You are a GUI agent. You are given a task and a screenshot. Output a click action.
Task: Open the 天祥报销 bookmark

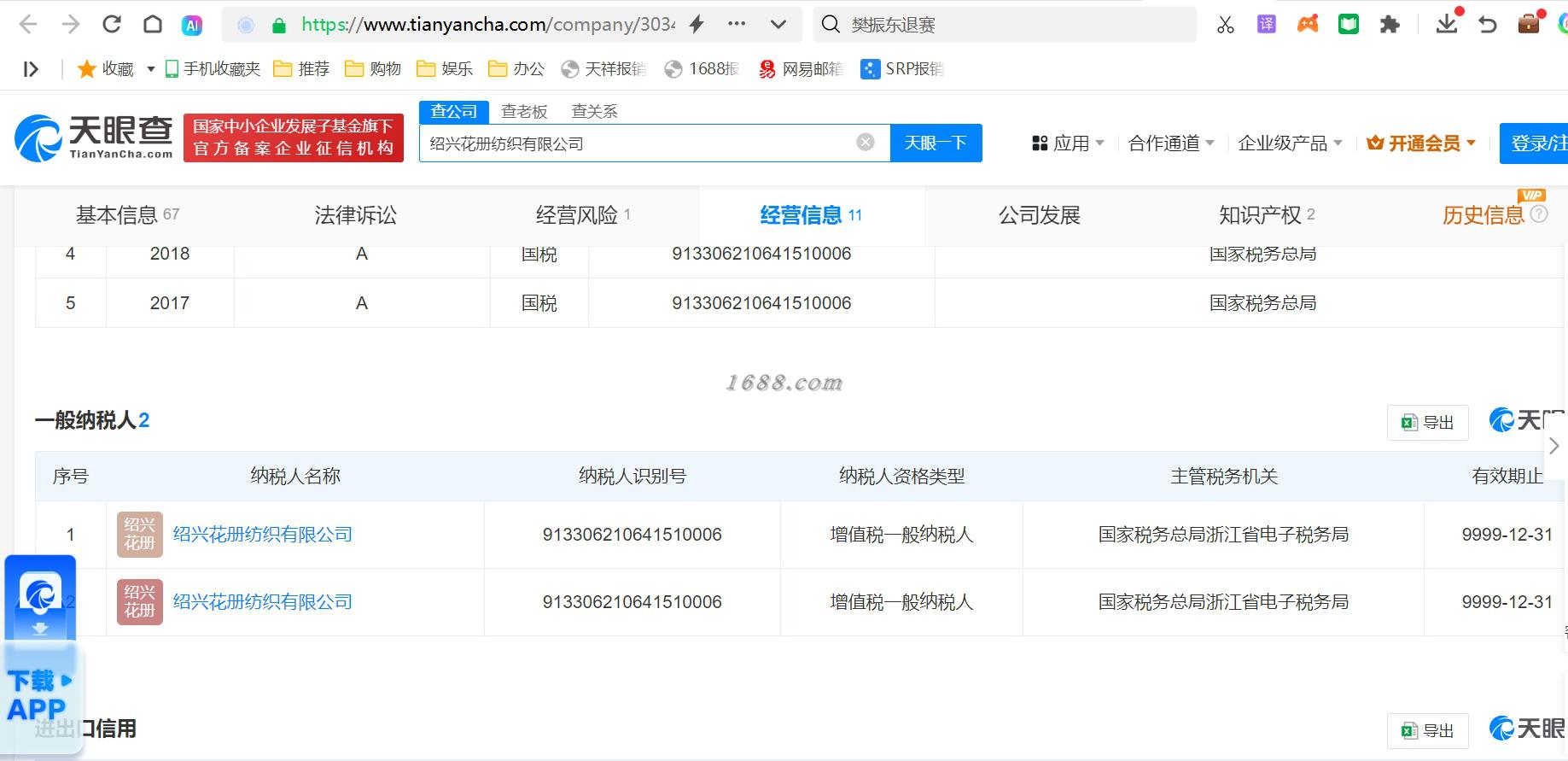(x=603, y=69)
